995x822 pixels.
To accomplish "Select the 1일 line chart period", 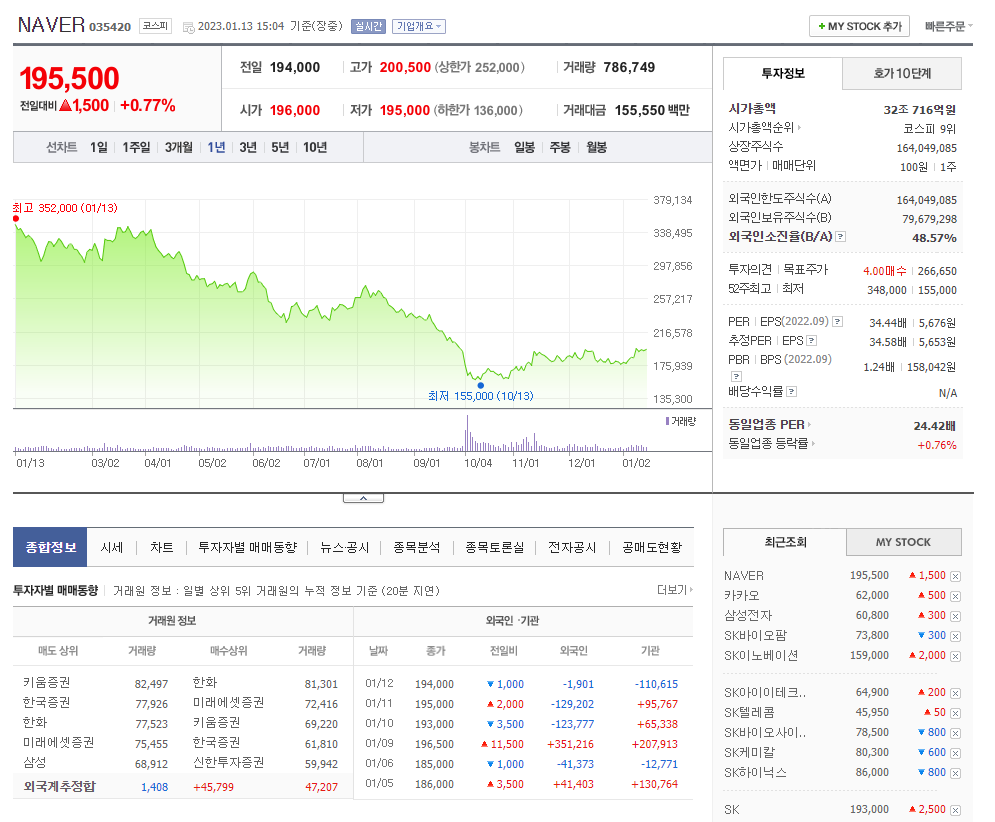I will click(98, 147).
